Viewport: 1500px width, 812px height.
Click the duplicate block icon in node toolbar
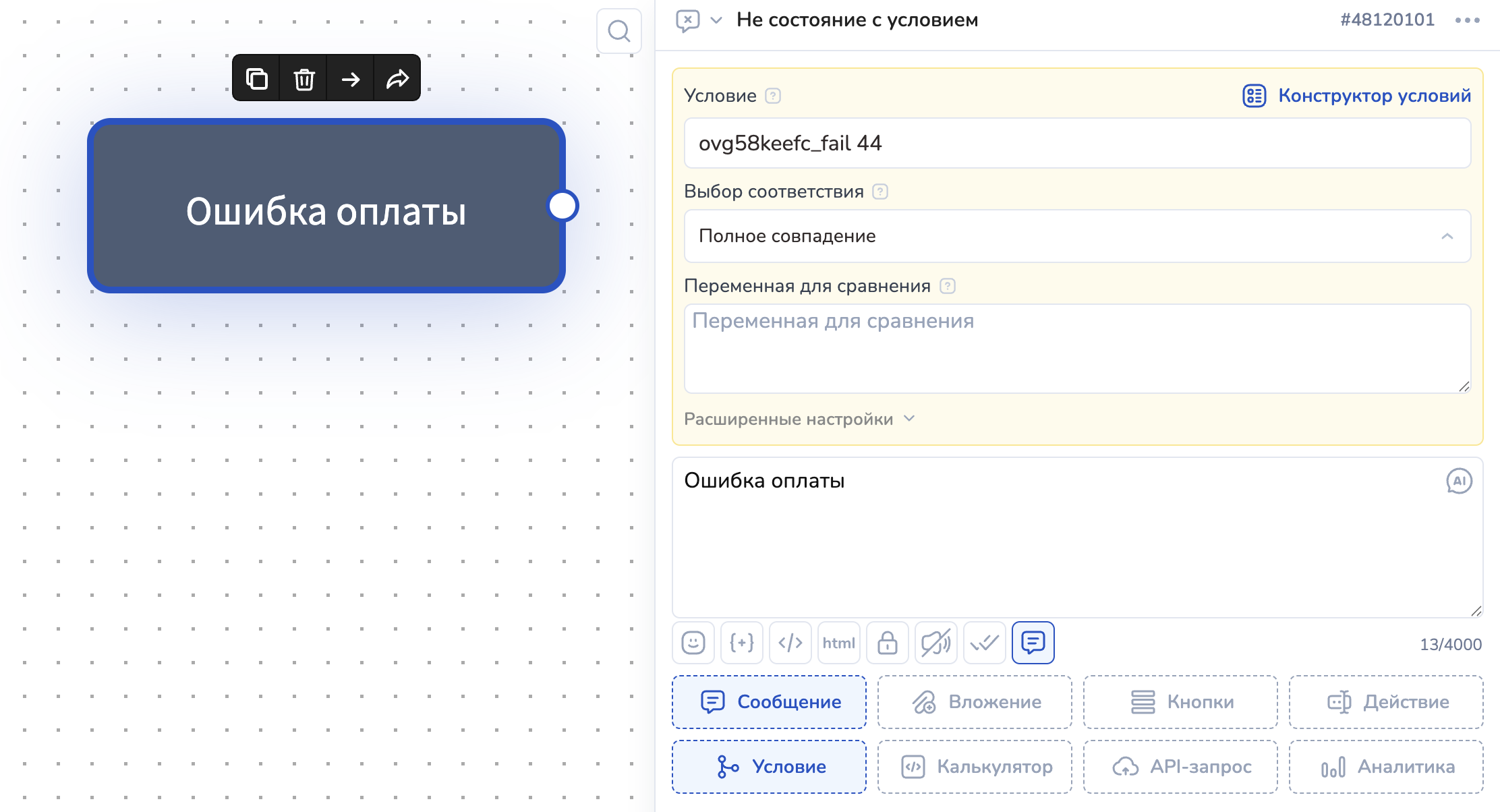[256, 79]
